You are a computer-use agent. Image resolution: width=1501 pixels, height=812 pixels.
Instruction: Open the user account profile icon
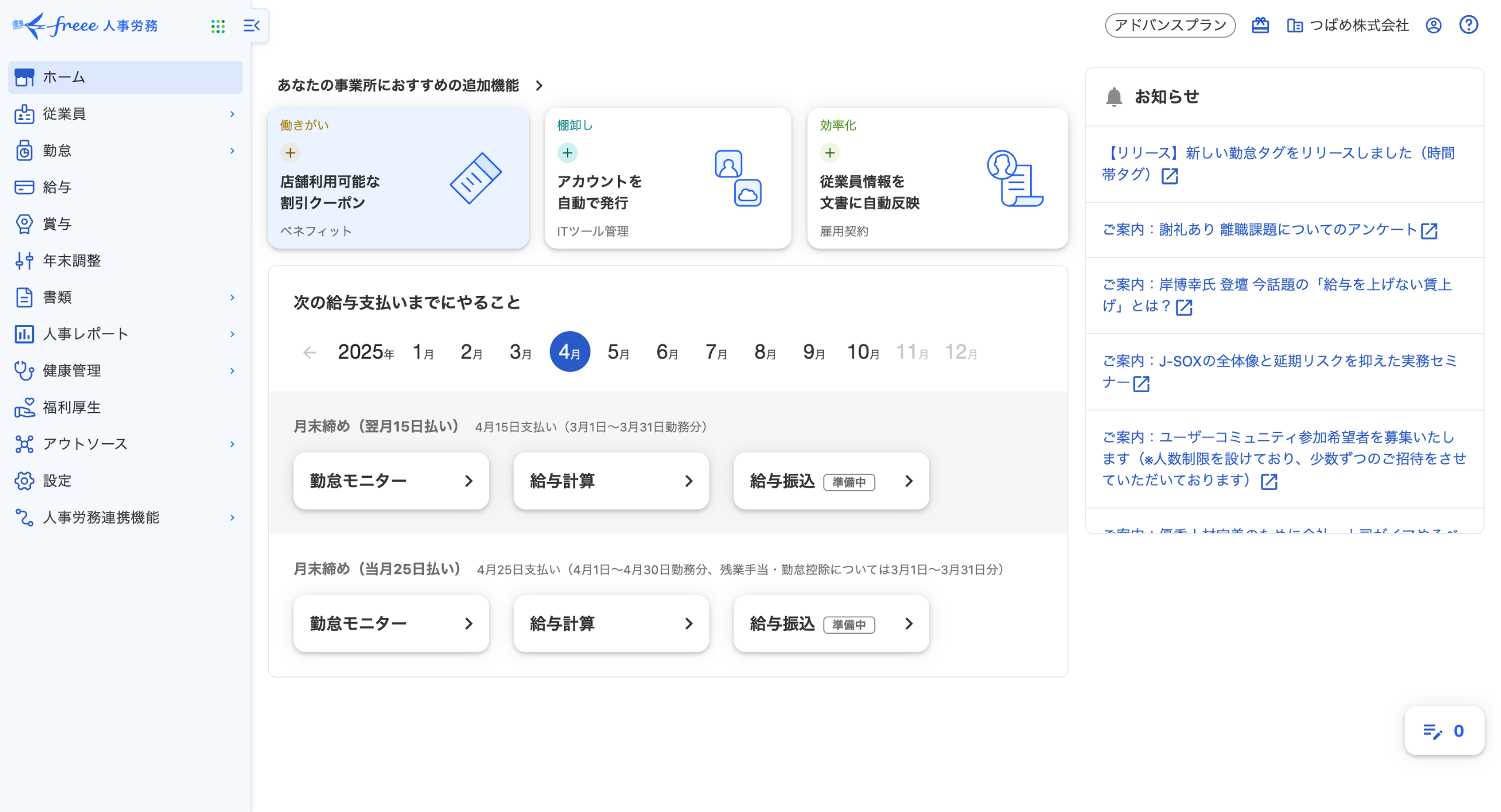tap(1433, 25)
